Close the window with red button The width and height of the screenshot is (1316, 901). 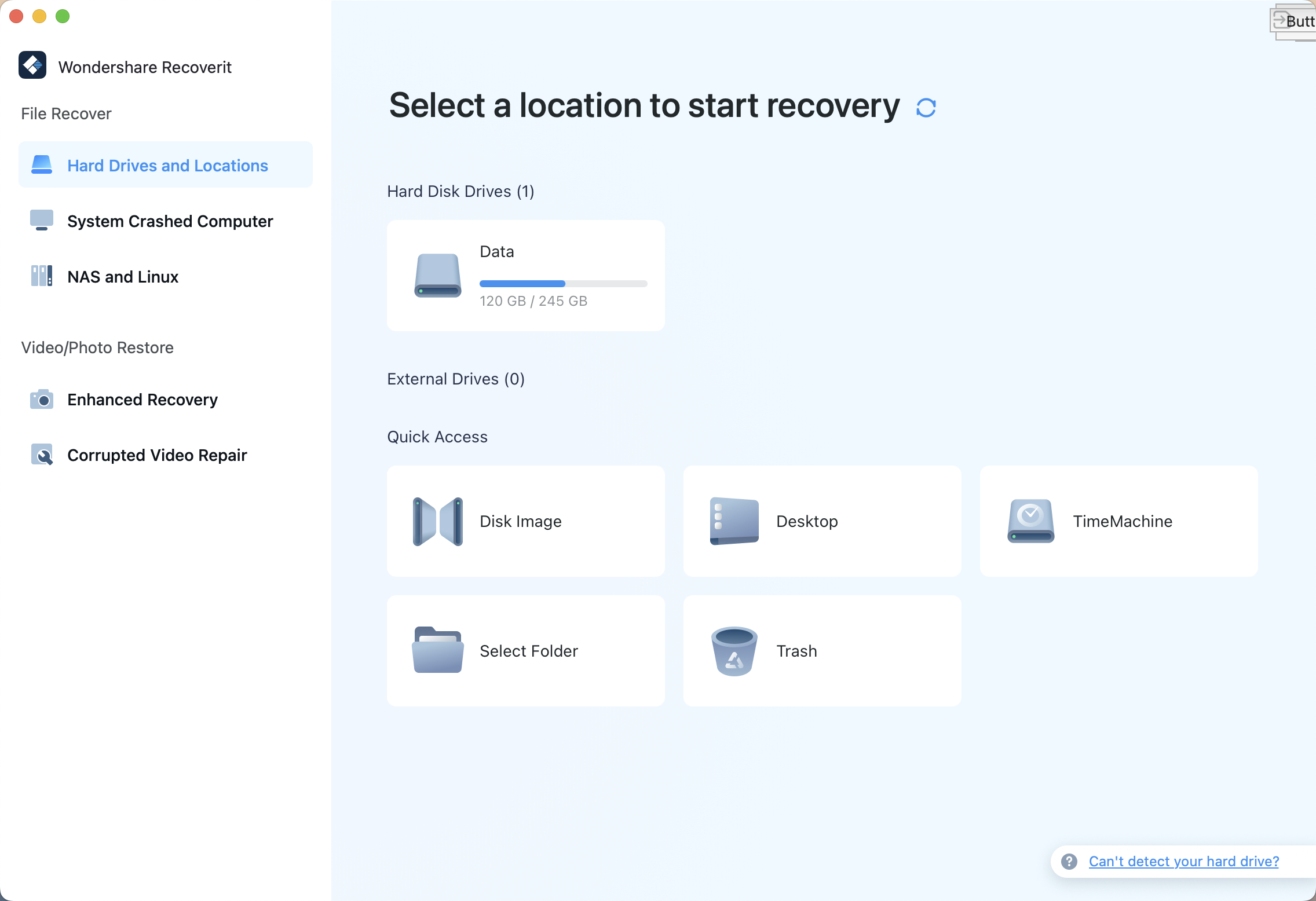click(x=16, y=16)
